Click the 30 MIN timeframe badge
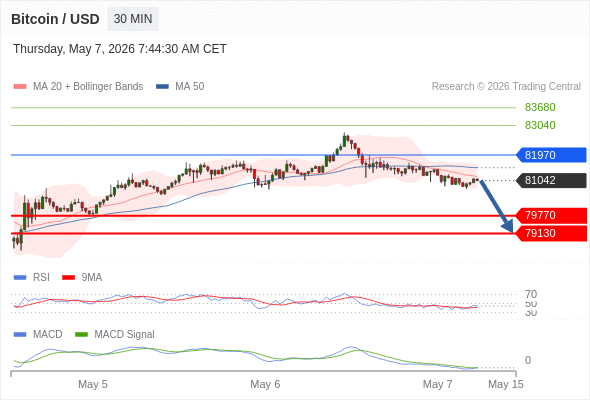 point(133,19)
